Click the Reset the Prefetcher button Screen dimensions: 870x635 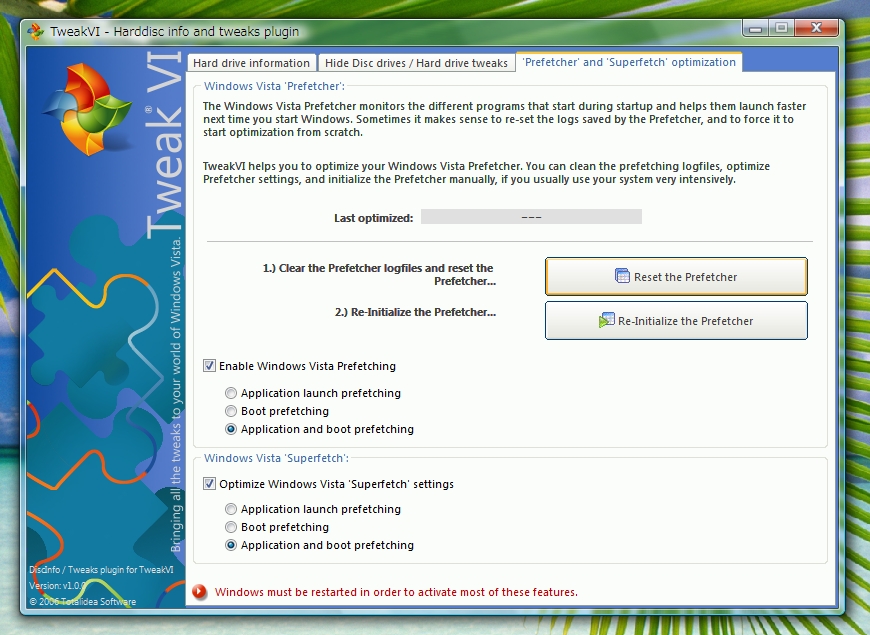click(676, 276)
